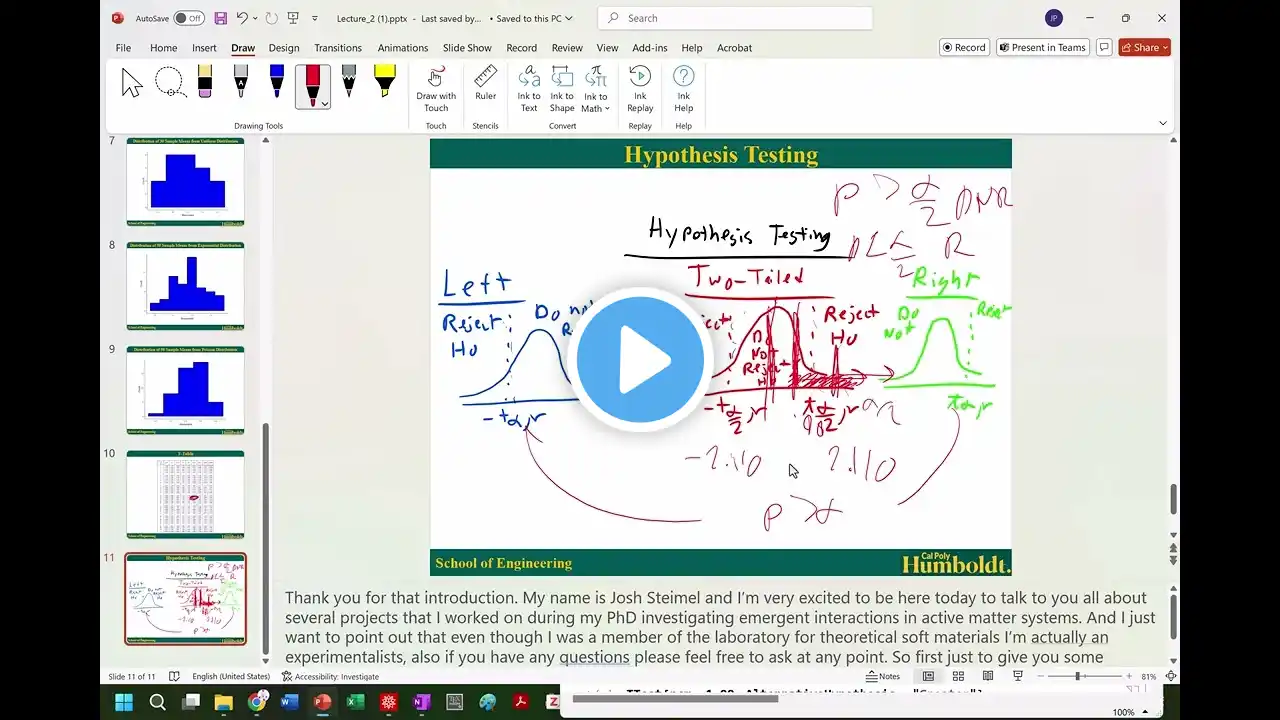Activate the Lasso Select tool
The width and height of the screenshot is (1280, 720).
click(x=170, y=84)
